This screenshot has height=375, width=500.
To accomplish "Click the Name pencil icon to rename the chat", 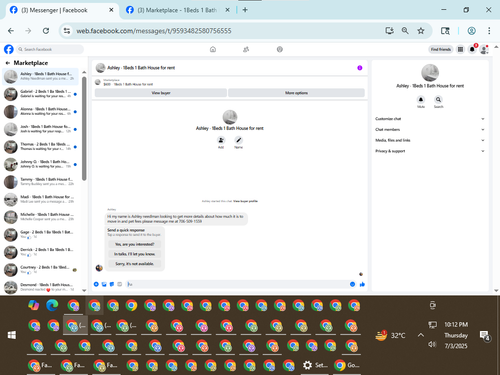I will (x=238, y=140).
